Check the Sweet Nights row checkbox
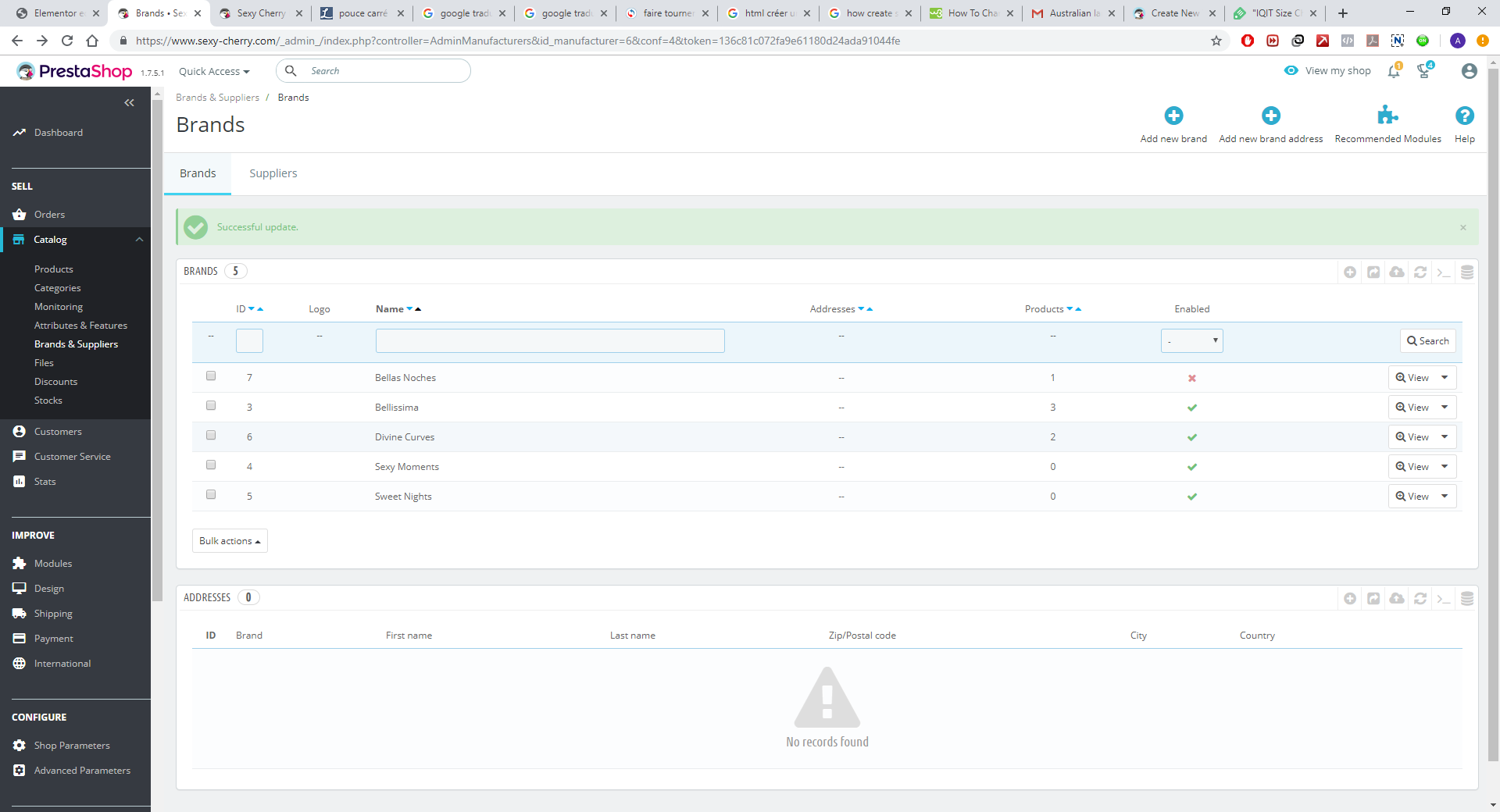This screenshot has width=1500, height=812. pyautogui.click(x=211, y=495)
